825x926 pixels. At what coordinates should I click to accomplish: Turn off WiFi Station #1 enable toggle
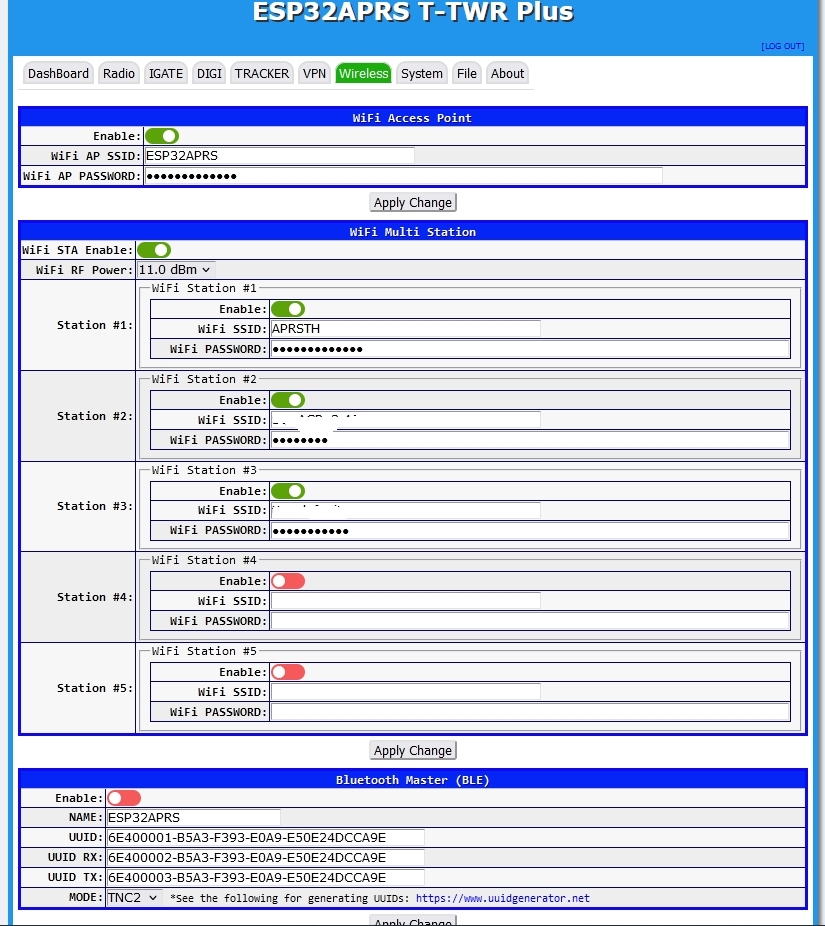coord(288,309)
